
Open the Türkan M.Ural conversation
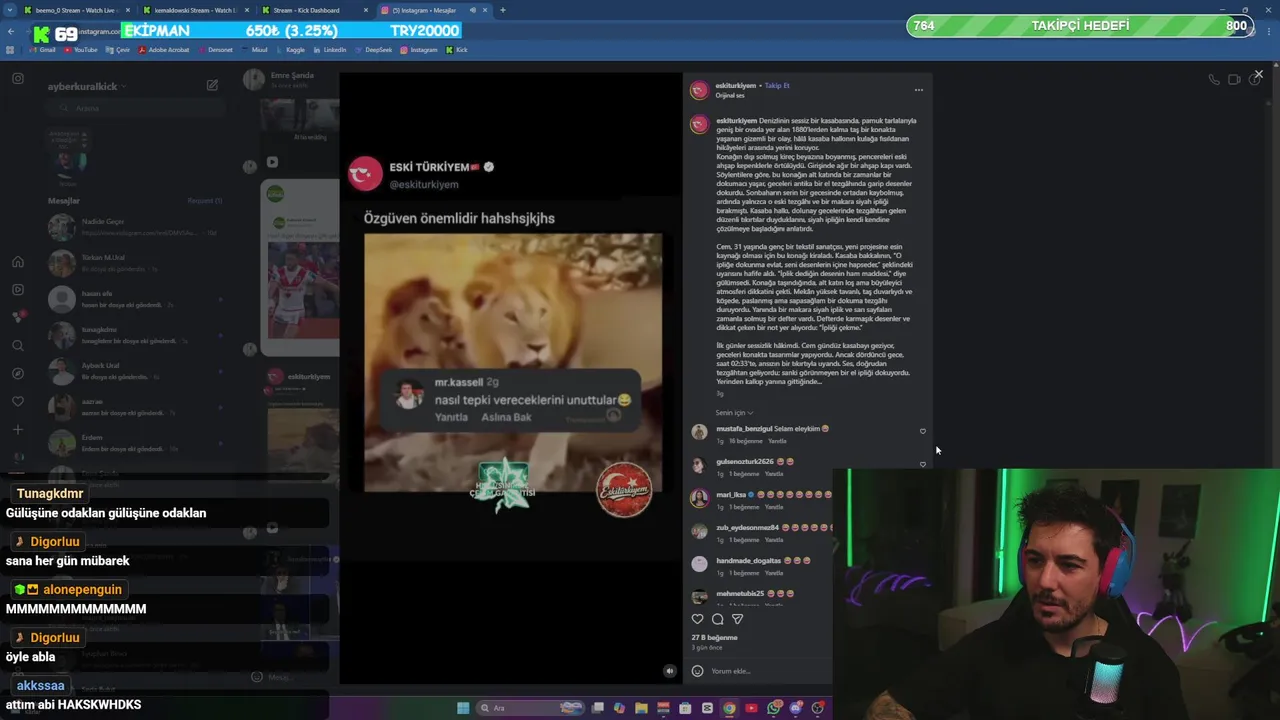(135, 263)
